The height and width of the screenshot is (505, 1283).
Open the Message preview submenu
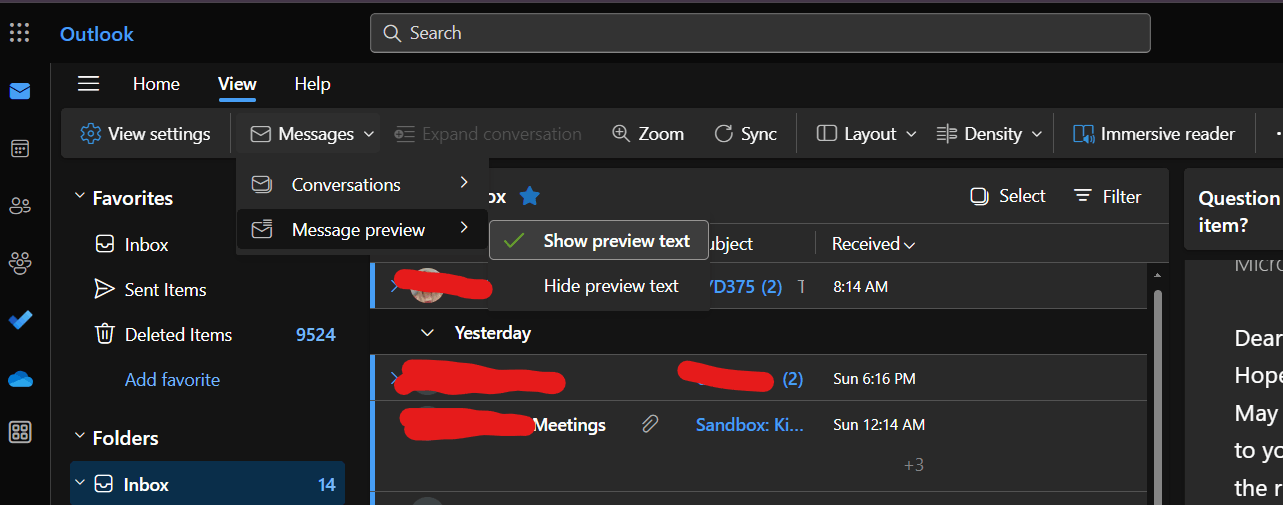[362, 230]
